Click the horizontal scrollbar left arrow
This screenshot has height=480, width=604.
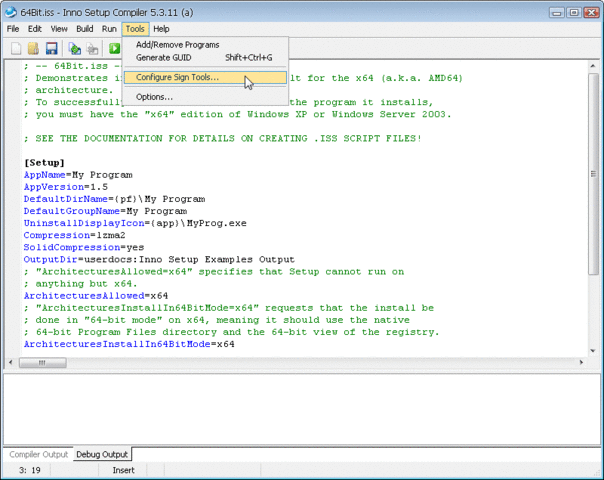click(10, 363)
